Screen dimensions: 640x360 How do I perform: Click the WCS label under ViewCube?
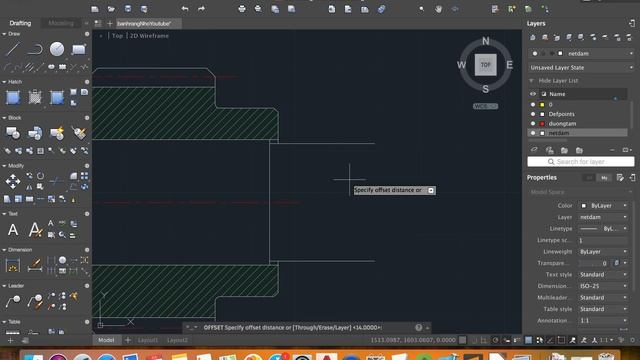point(485,106)
